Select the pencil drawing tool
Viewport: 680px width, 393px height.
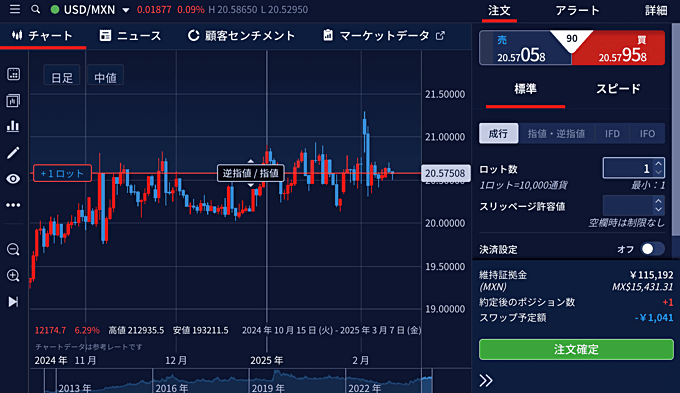[13, 153]
